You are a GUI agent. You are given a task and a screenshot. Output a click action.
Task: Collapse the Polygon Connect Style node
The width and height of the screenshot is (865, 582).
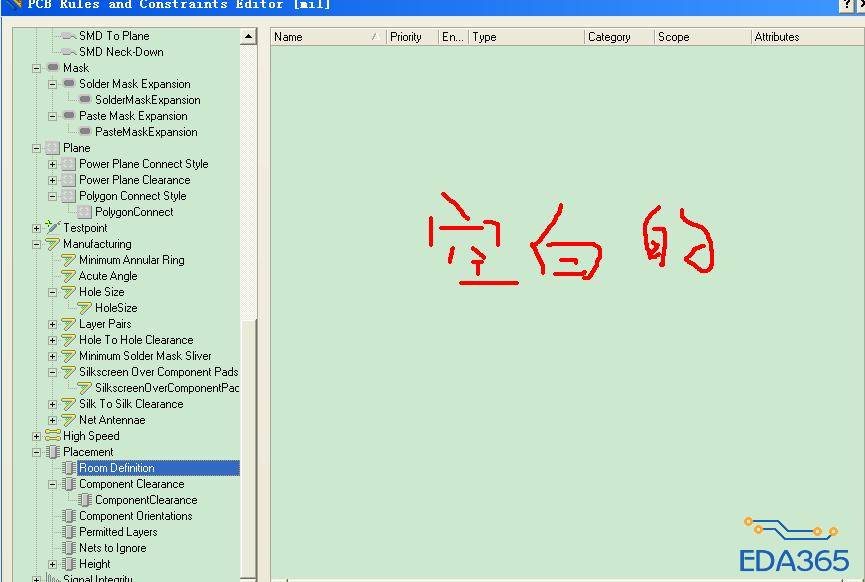[x=52, y=196]
